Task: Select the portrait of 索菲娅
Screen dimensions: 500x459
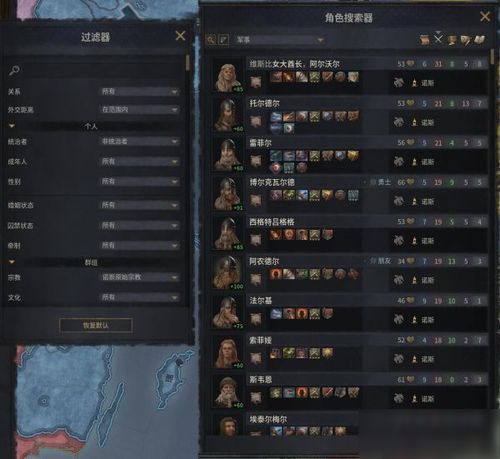Action: (x=228, y=351)
